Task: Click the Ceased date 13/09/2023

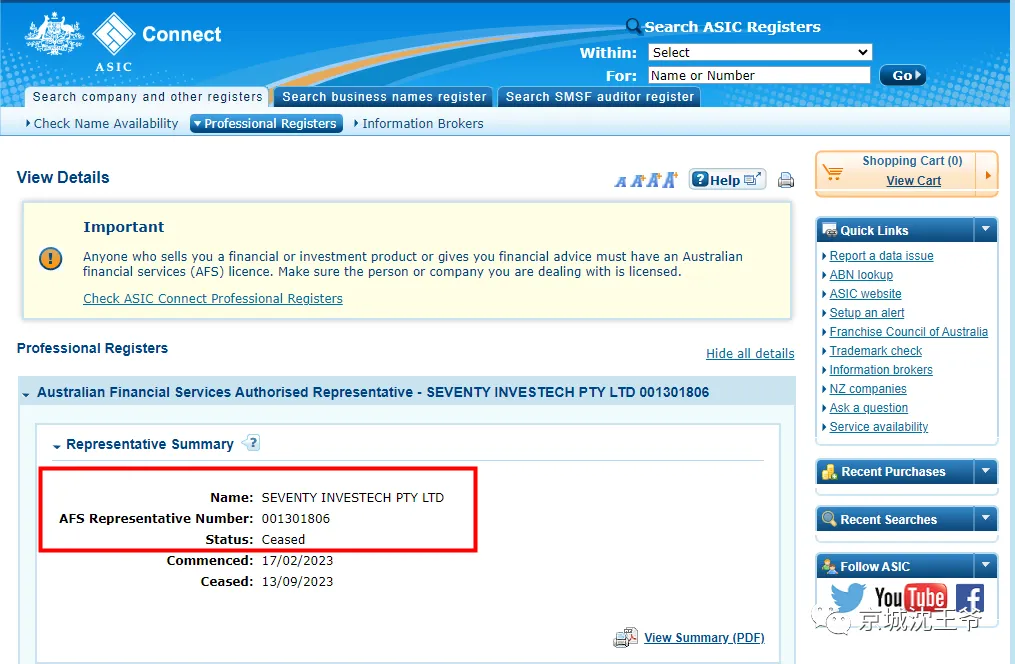Action: point(297,581)
